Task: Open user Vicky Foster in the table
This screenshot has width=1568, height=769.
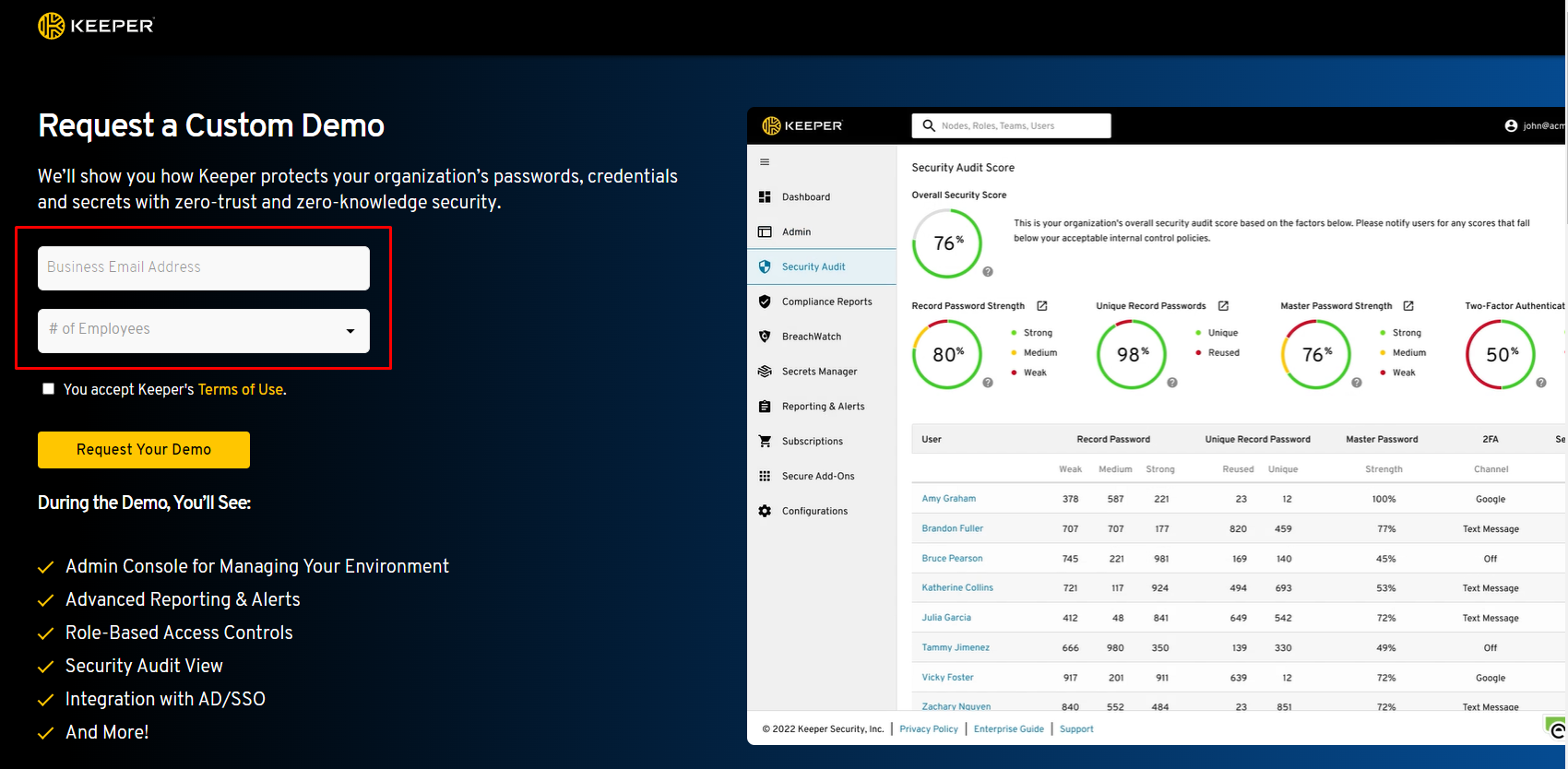Action: point(947,677)
